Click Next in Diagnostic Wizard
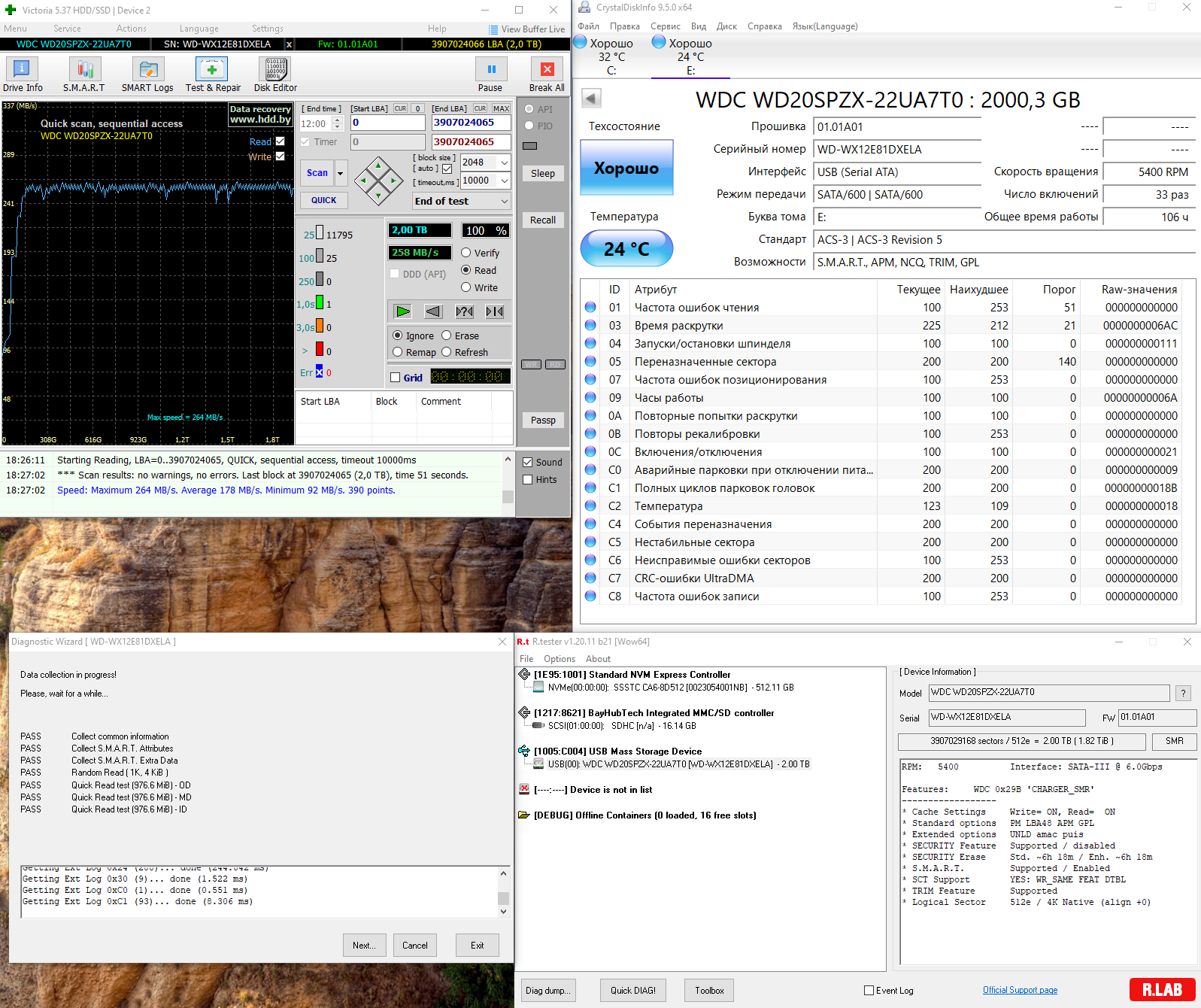 tap(365, 946)
